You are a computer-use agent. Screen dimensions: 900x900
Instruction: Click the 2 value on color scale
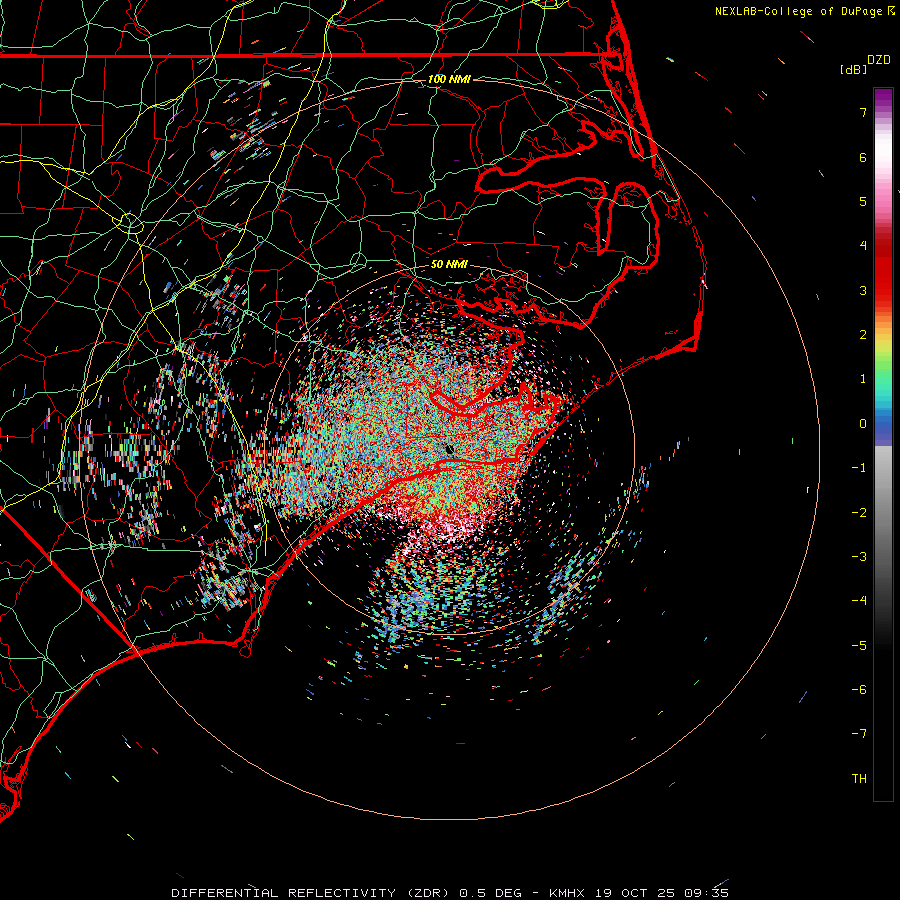click(x=863, y=335)
